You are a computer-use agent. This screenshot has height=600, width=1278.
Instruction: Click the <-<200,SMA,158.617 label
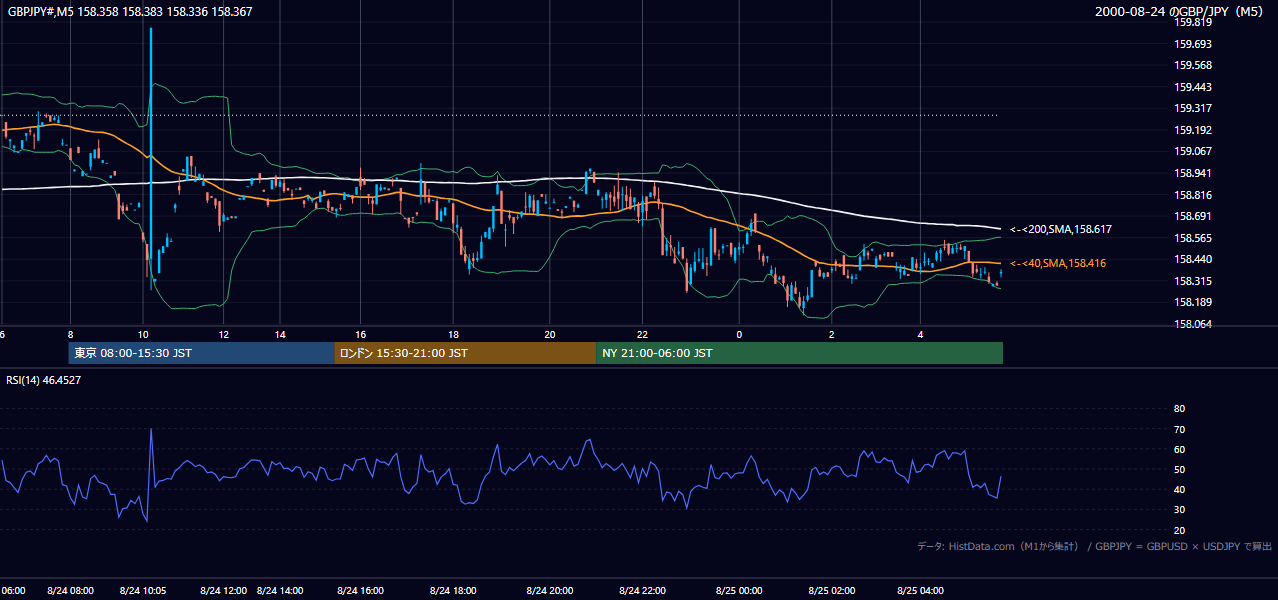[x=1061, y=229]
